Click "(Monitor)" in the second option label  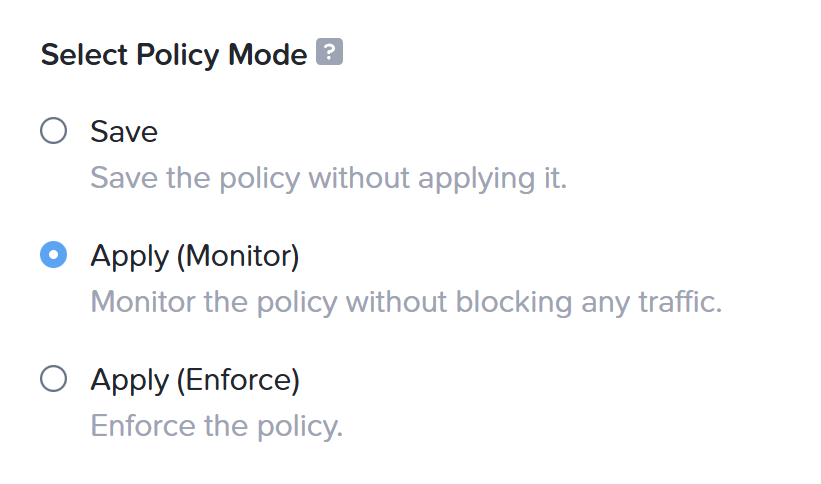238,256
